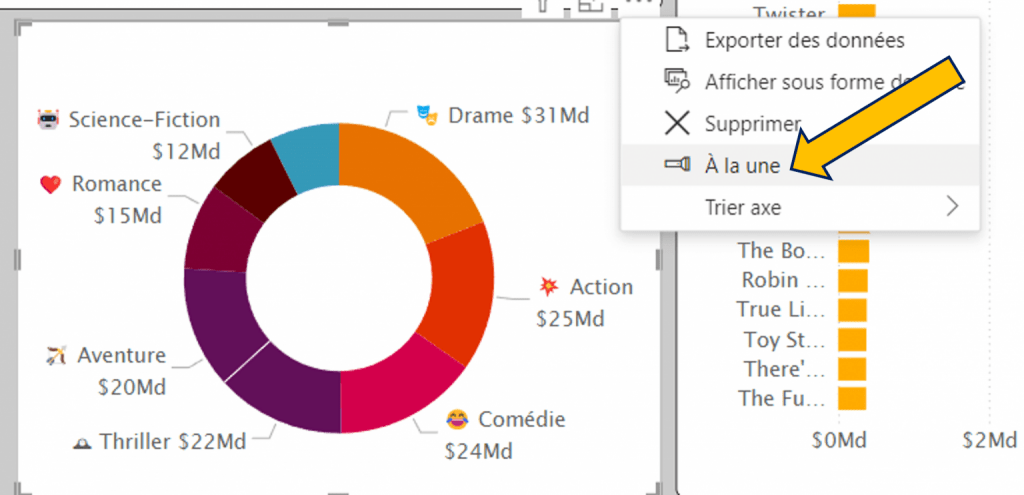Viewport: 1024px width, 495px height.
Task: Click the explosion emoji by Action
Action: (x=549, y=286)
